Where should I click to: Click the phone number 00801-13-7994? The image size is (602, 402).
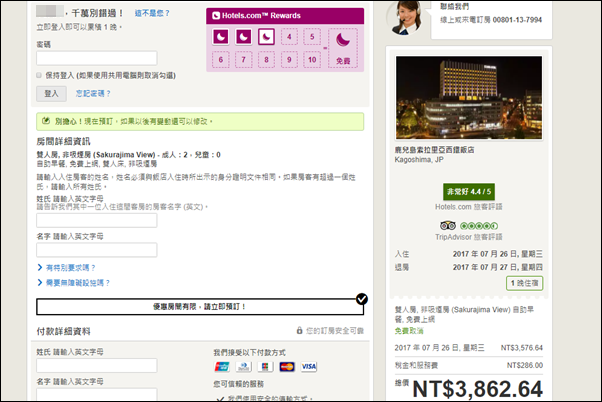517,20
